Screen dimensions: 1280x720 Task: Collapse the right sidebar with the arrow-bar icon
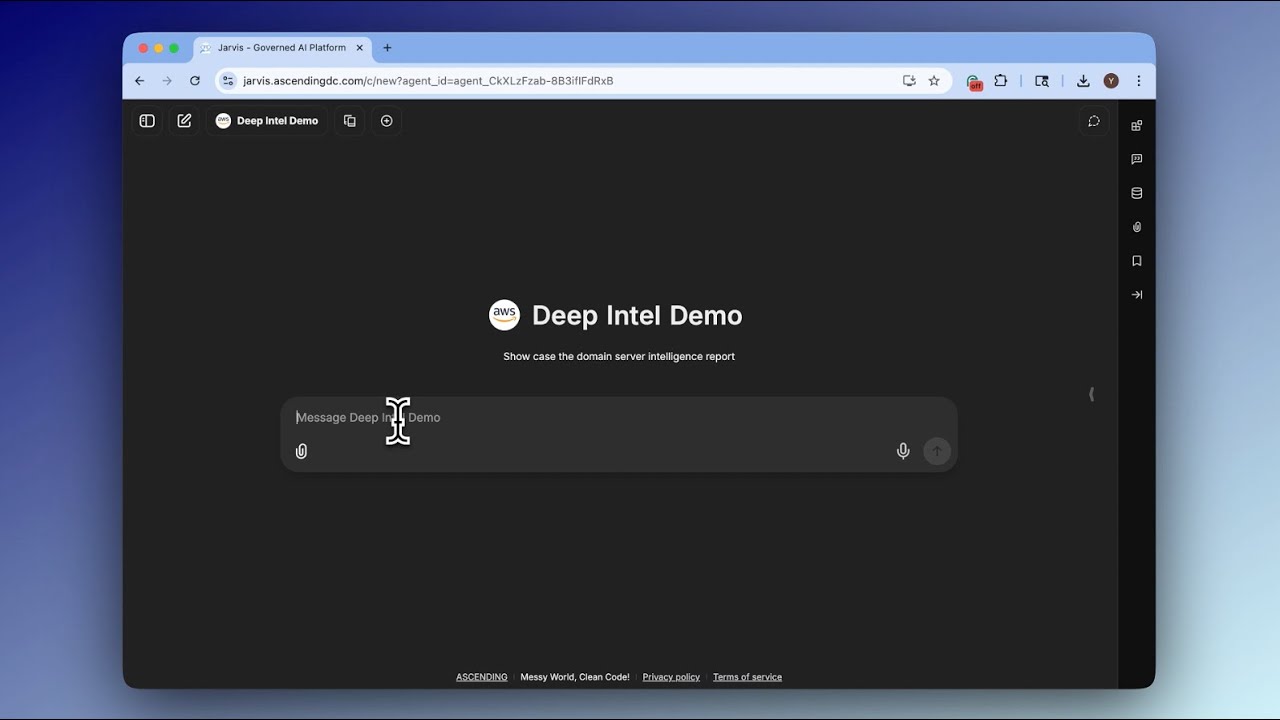pos(1137,295)
